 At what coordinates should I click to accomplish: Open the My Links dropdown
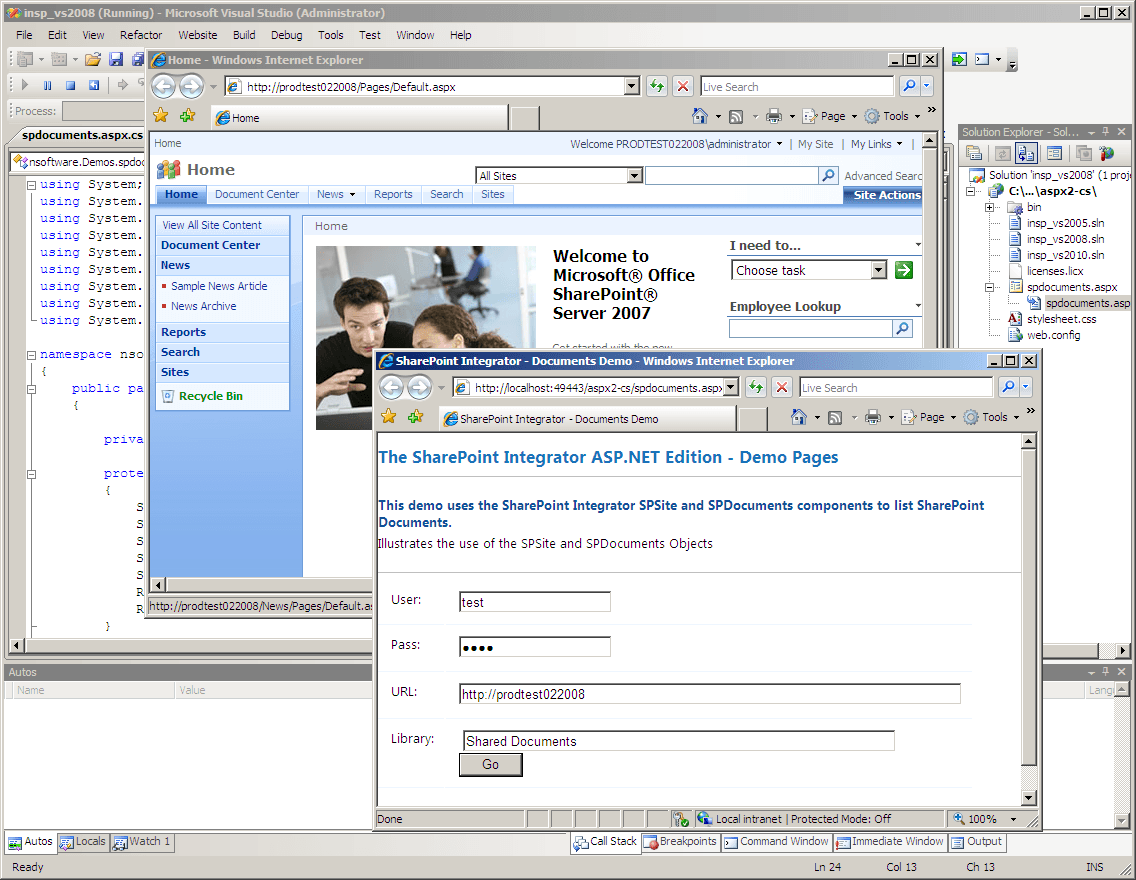point(900,144)
